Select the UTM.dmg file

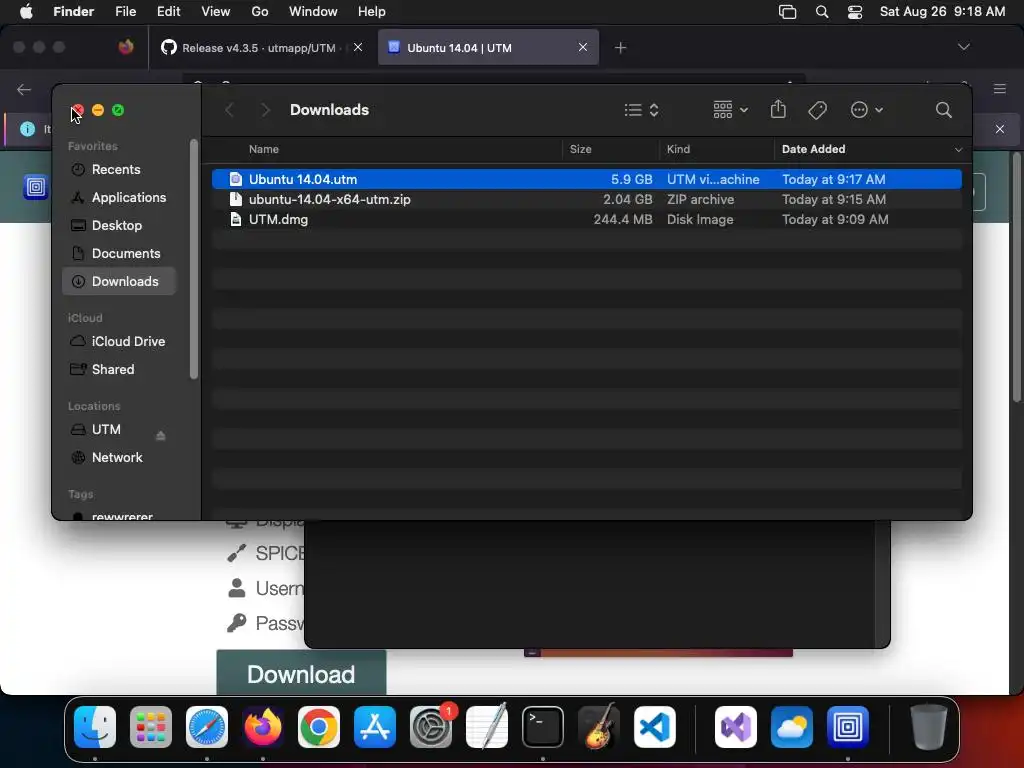(586, 219)
